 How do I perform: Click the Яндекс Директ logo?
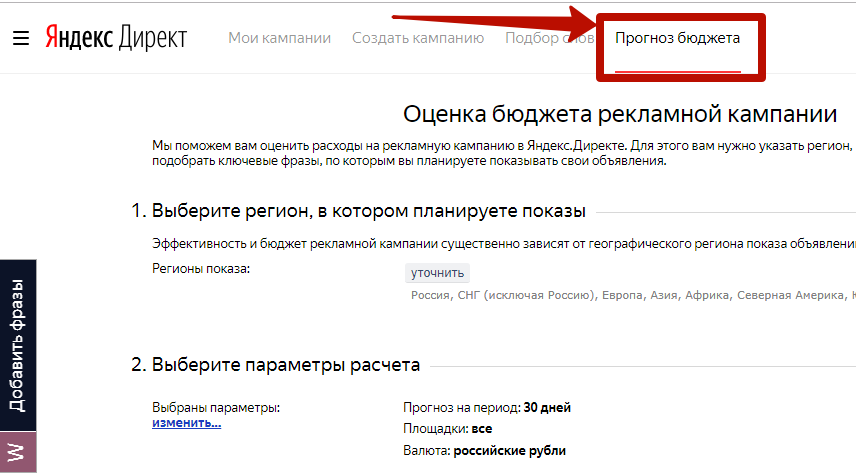coord(116,38)
